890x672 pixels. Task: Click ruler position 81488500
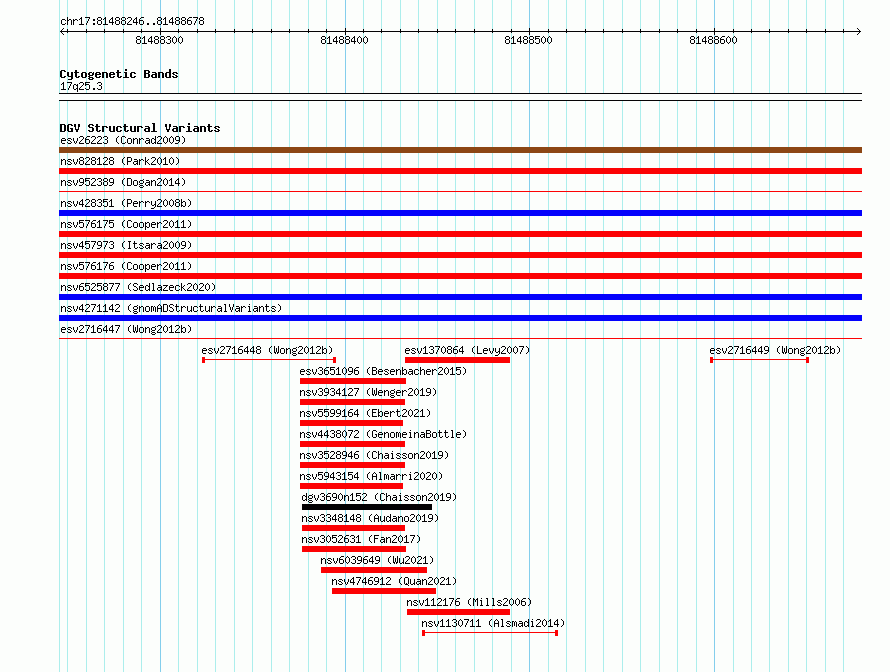(x=528, y=40)
